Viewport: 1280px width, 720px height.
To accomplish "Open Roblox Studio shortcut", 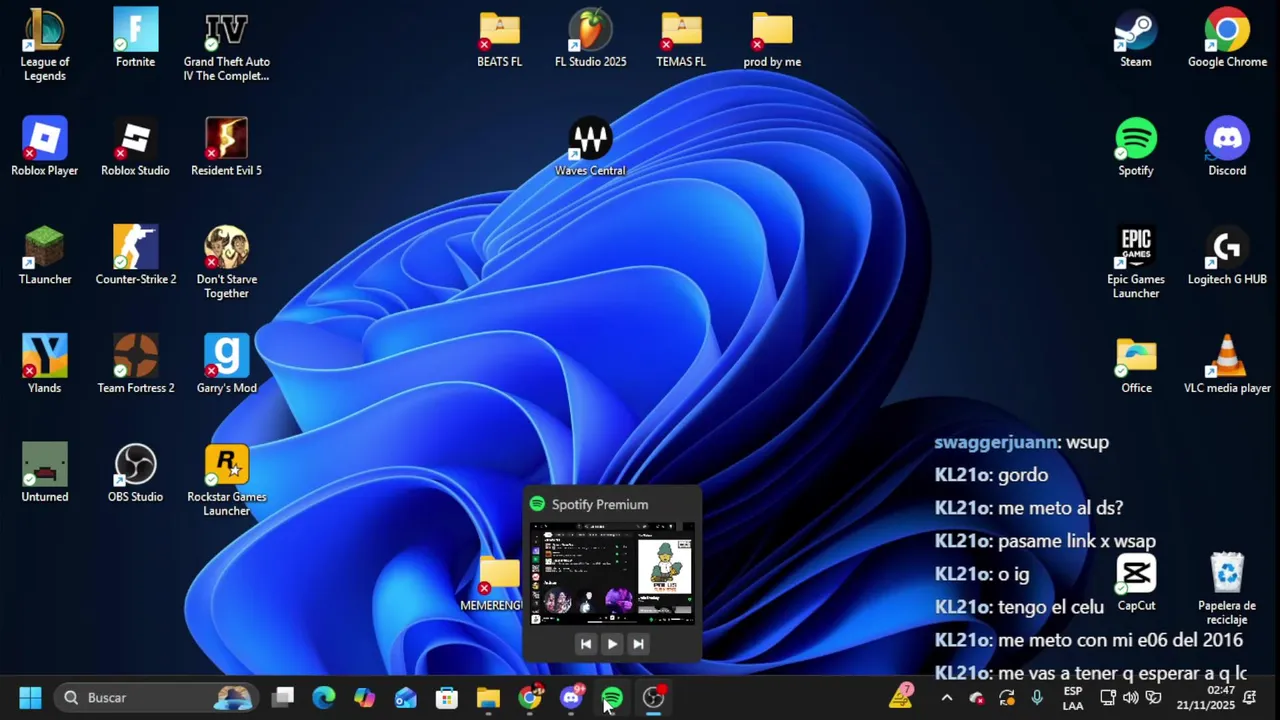I will pyautogui.click(x=135, y=146).
